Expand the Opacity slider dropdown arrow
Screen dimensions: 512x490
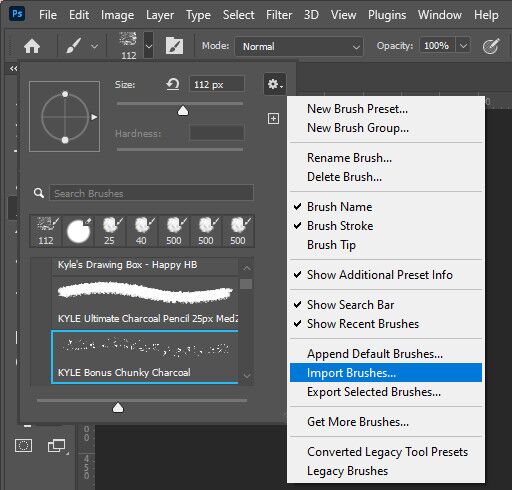[463, 46]
